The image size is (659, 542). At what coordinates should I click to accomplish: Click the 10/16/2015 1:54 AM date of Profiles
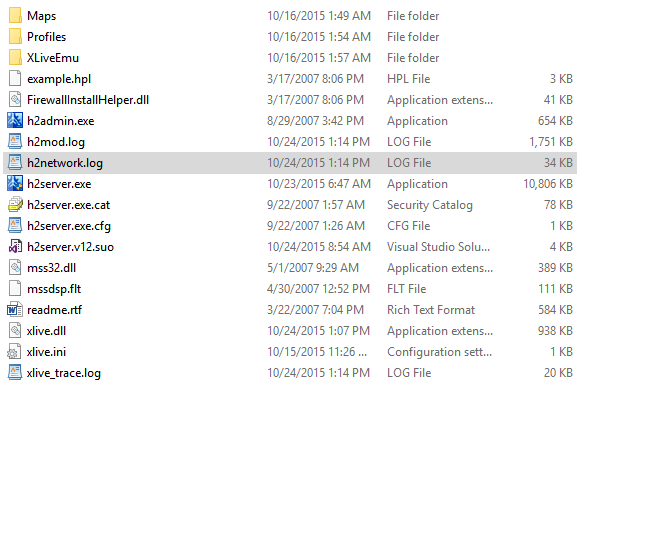[319, 37]
